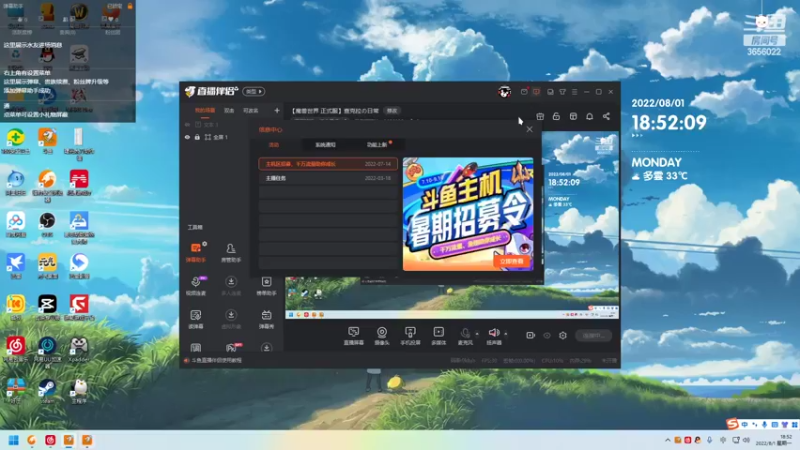Close the 消息中心 message center popup

[x=530, y=129]
